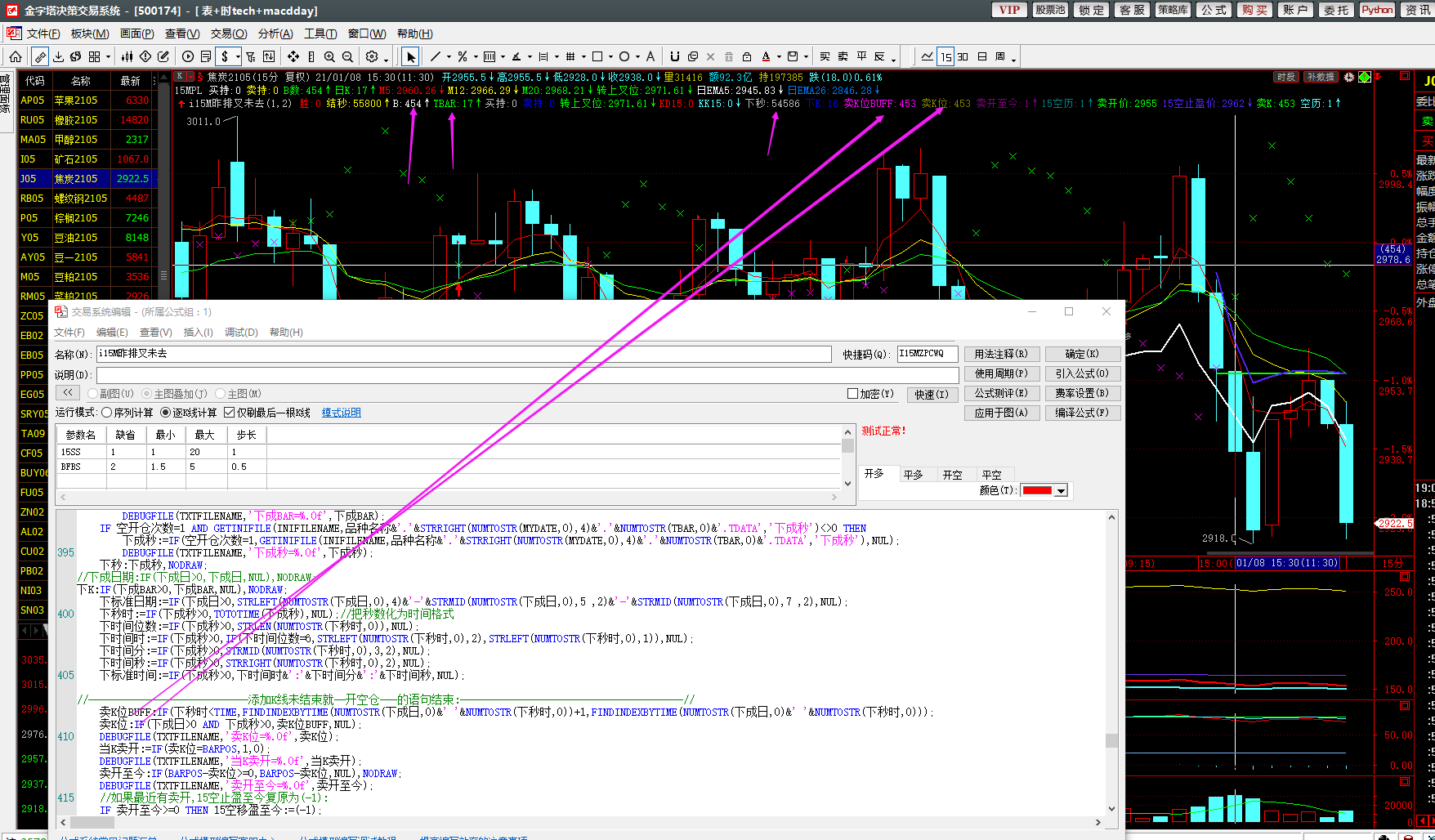Select the percent retracement tool

click(463, 56)
